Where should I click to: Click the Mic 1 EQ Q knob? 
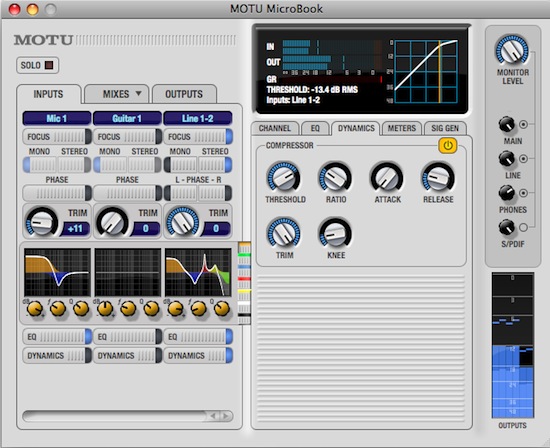[81, 309]
